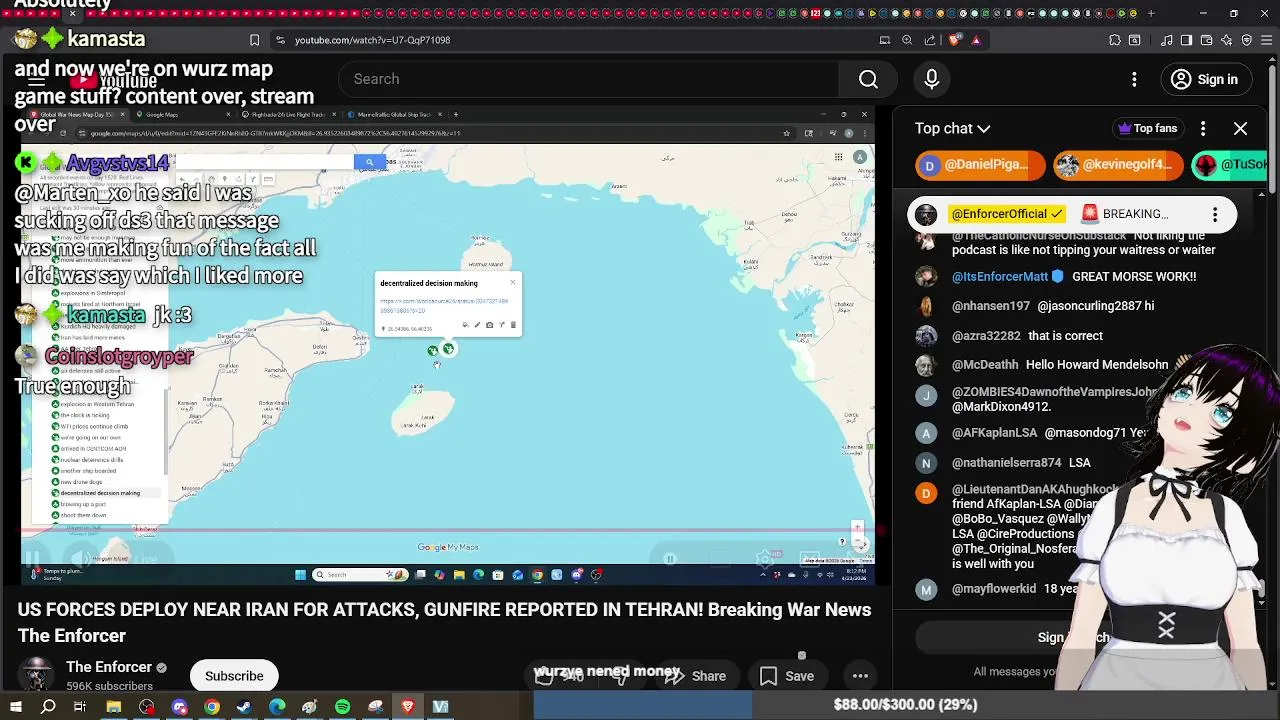Click the address bar share icon
The image size is (1280, 720).
pyautogui.click(x=930, y=40)
